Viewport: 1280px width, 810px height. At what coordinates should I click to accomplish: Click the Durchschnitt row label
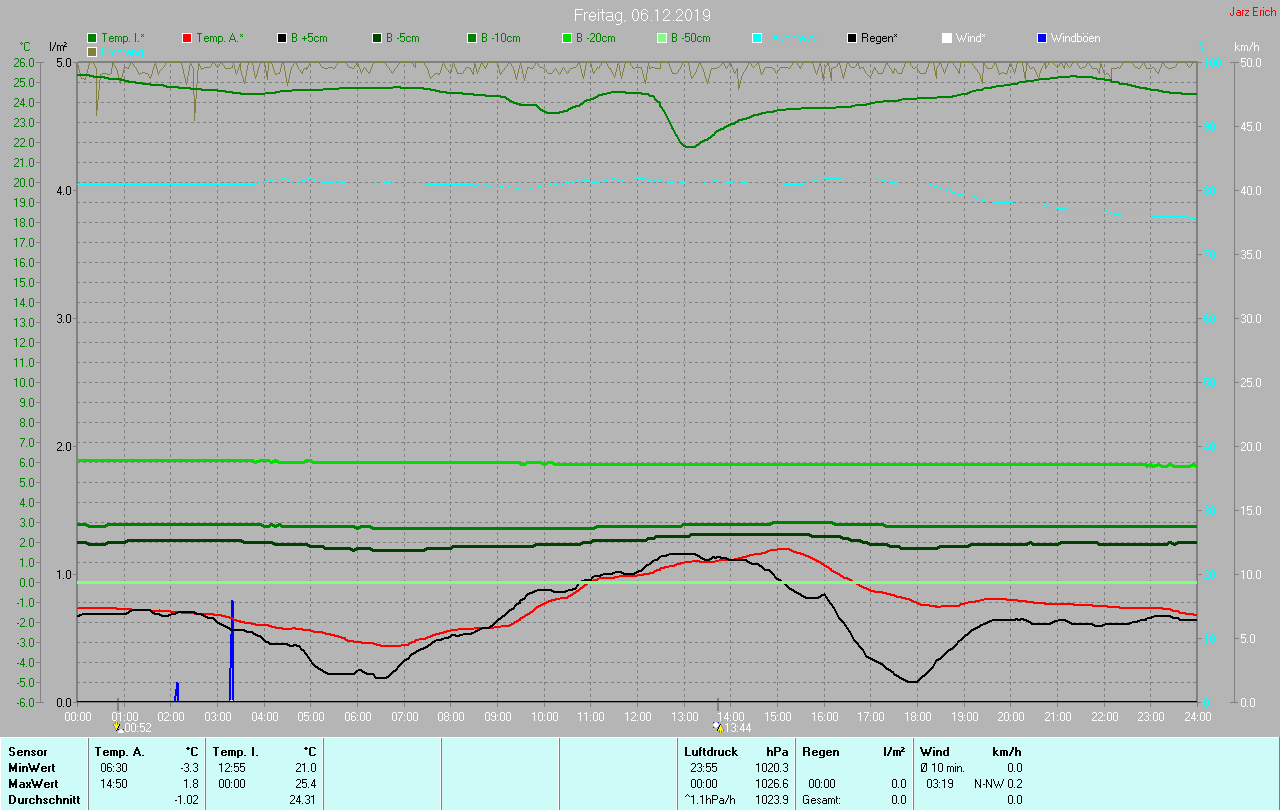(44, 800)
